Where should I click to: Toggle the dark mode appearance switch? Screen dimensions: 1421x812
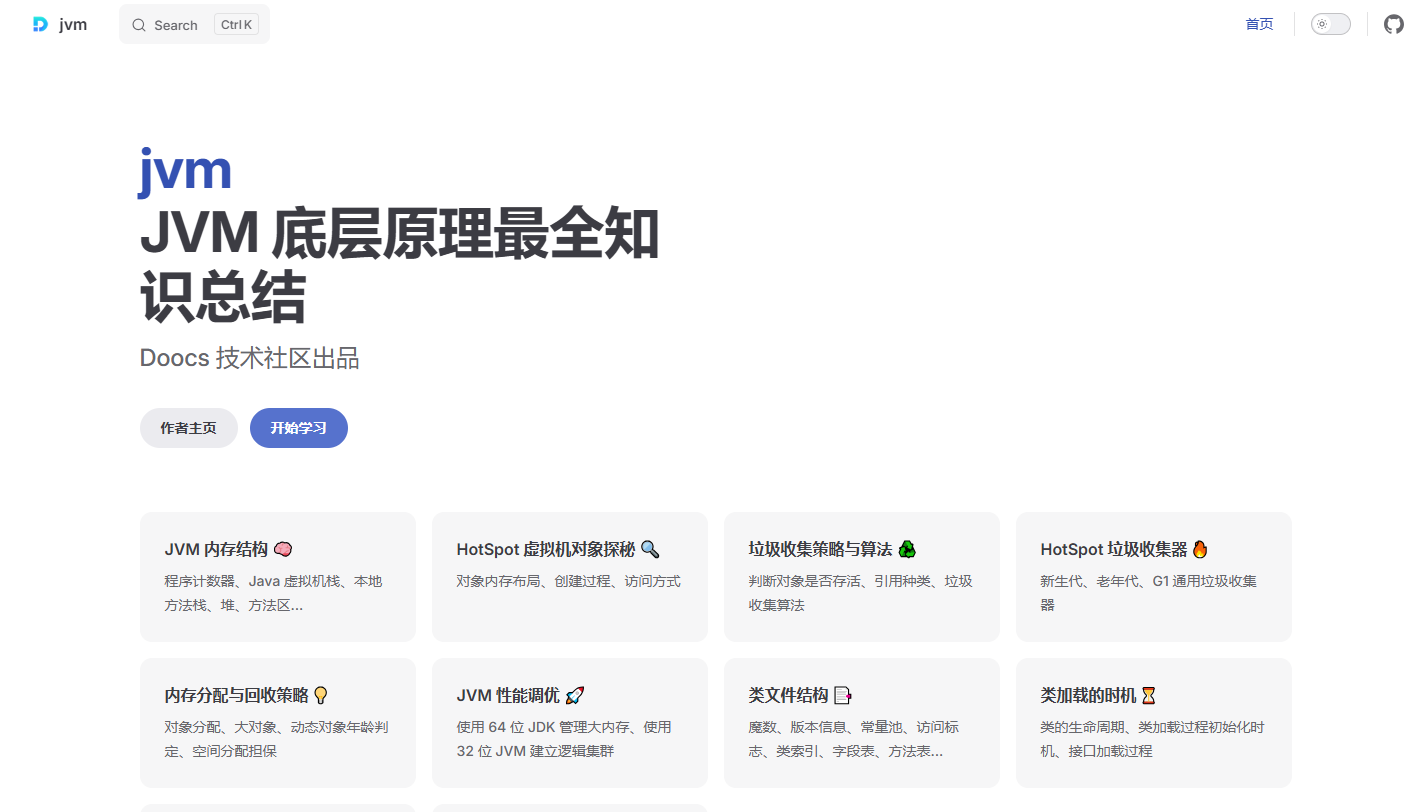[1331, 24]
